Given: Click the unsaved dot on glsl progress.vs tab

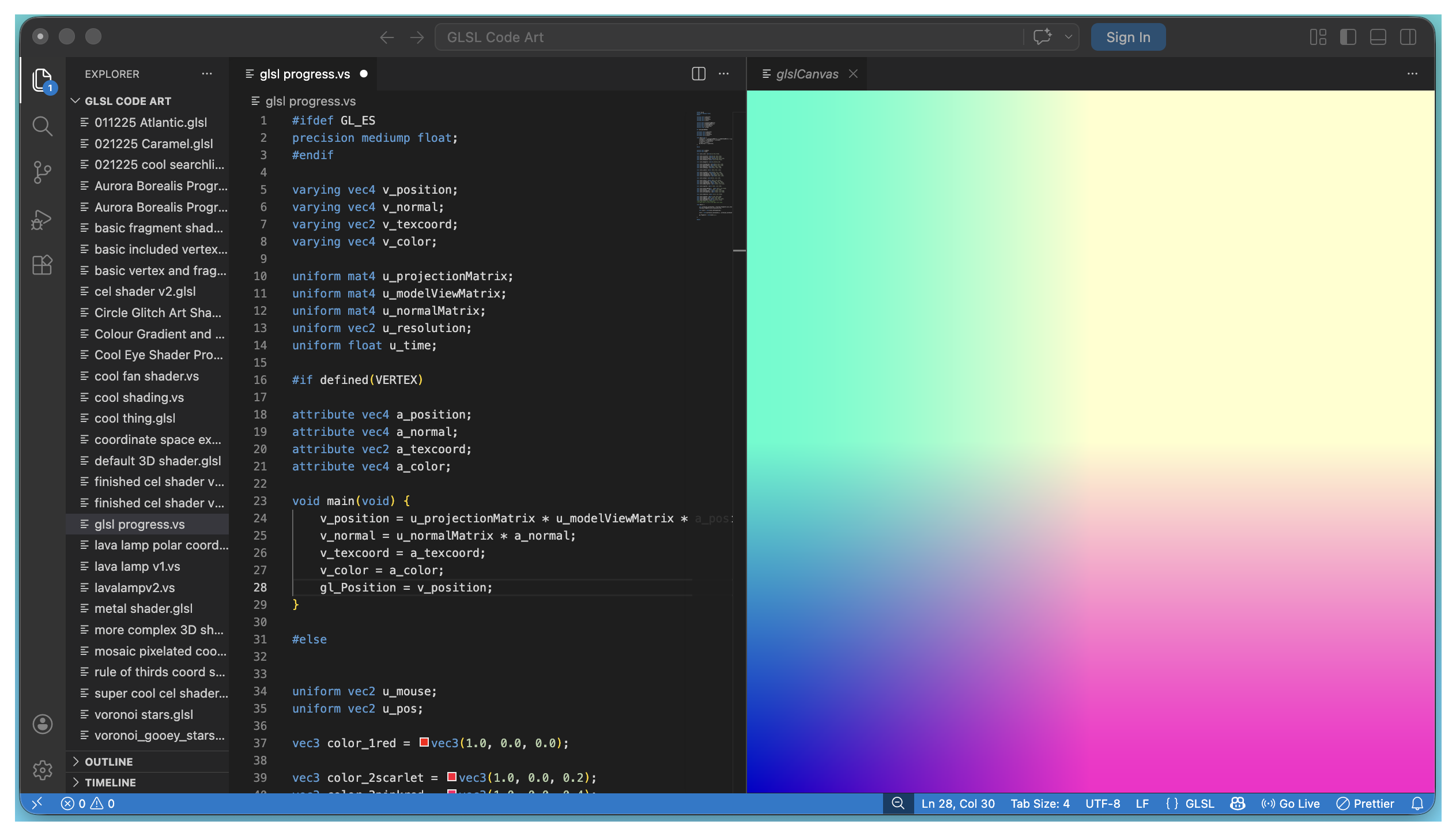Looking at the screenshot, I should pyautogui.click(x=364, y=74).
